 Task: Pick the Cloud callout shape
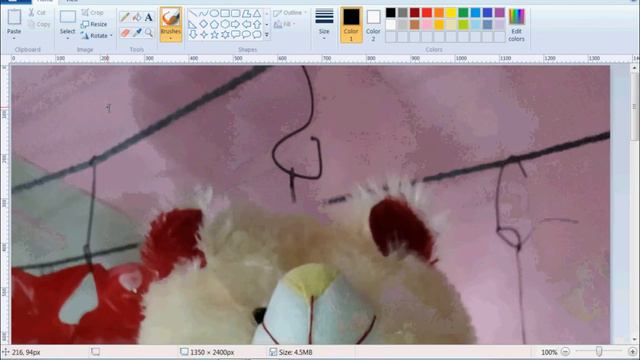pos(257,35)
